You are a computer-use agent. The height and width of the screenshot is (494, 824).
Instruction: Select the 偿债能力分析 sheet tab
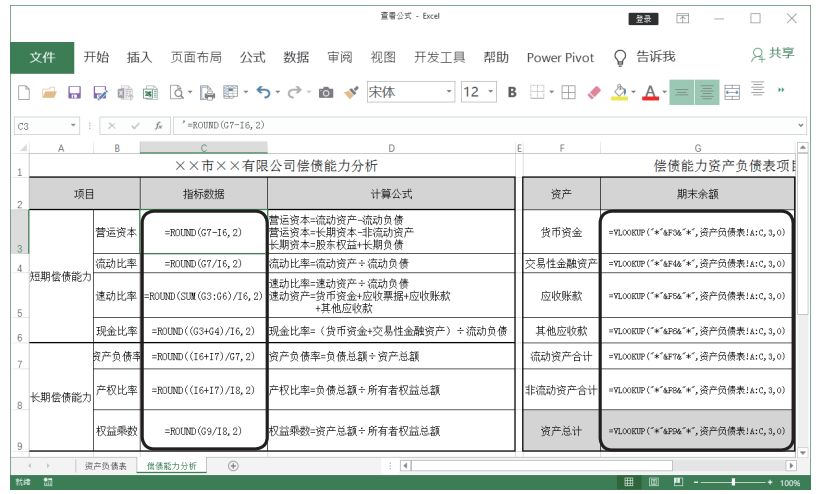(x=171, y=466)
